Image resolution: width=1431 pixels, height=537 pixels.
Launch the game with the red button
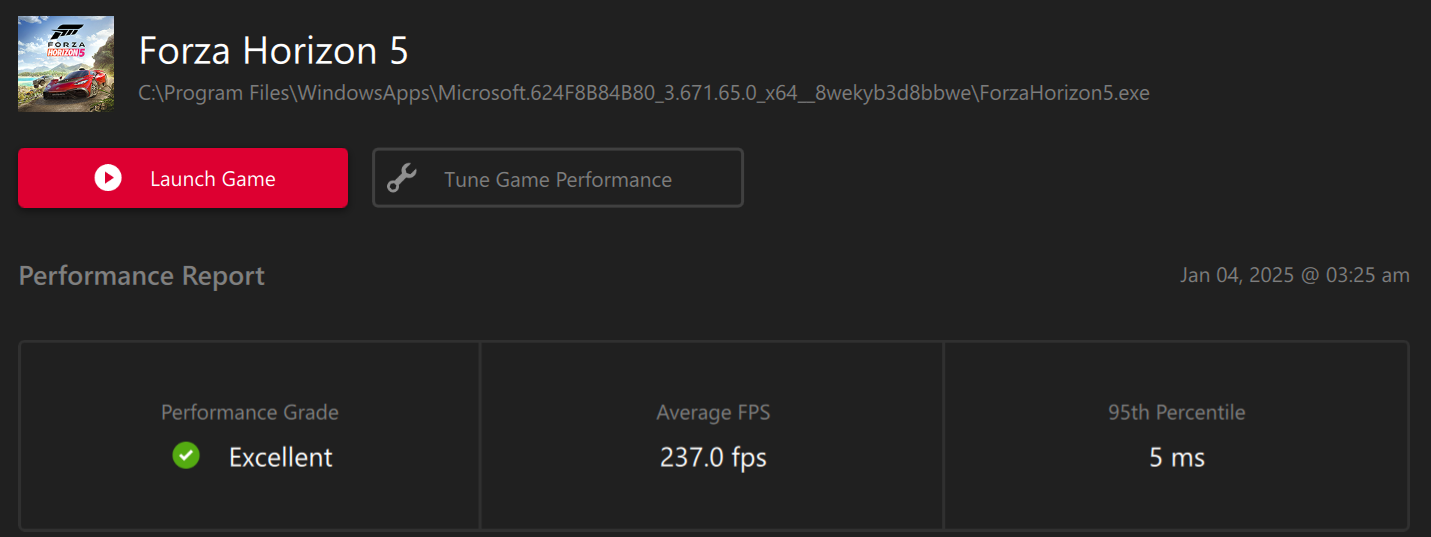click(x=183, y=178)
